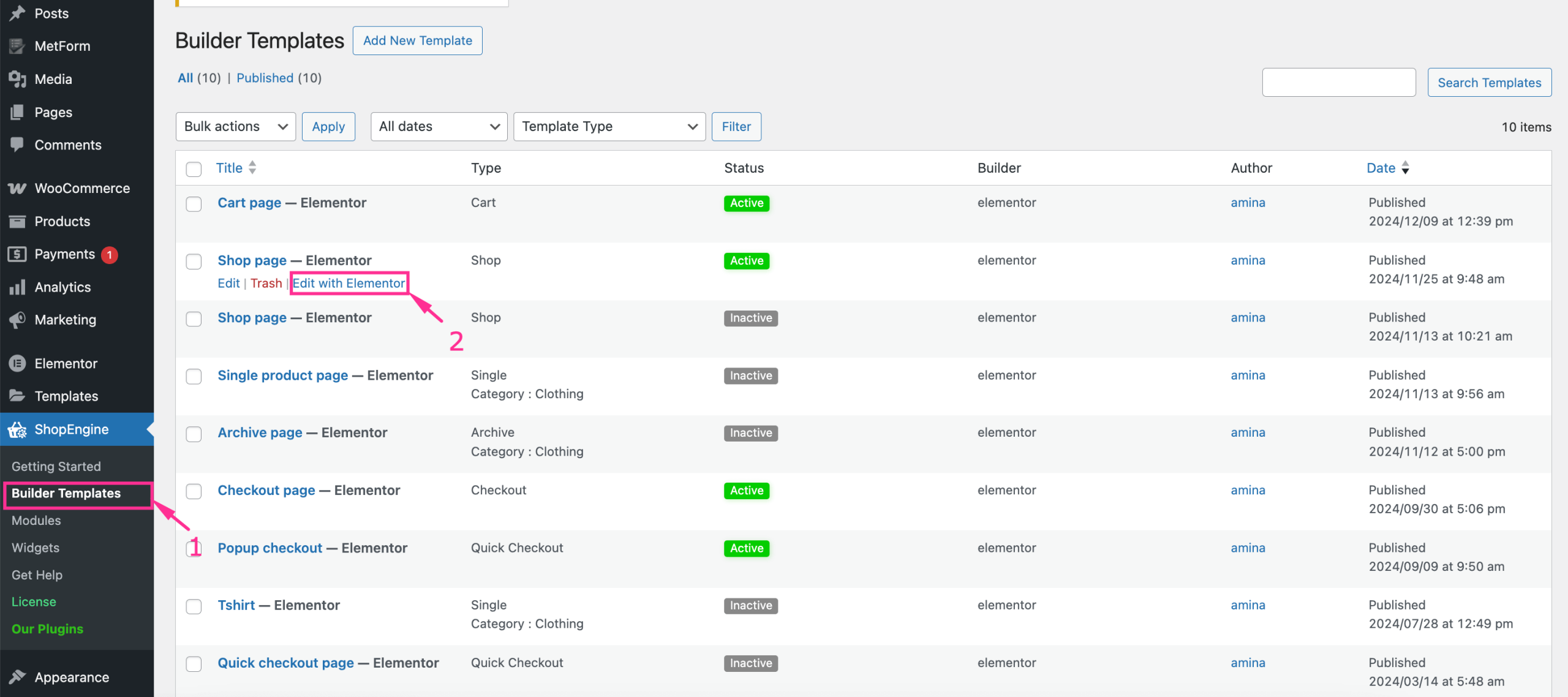1568x697 pixels.
Task: Check the active Shop page row checkbox
Action: [194, 262]
